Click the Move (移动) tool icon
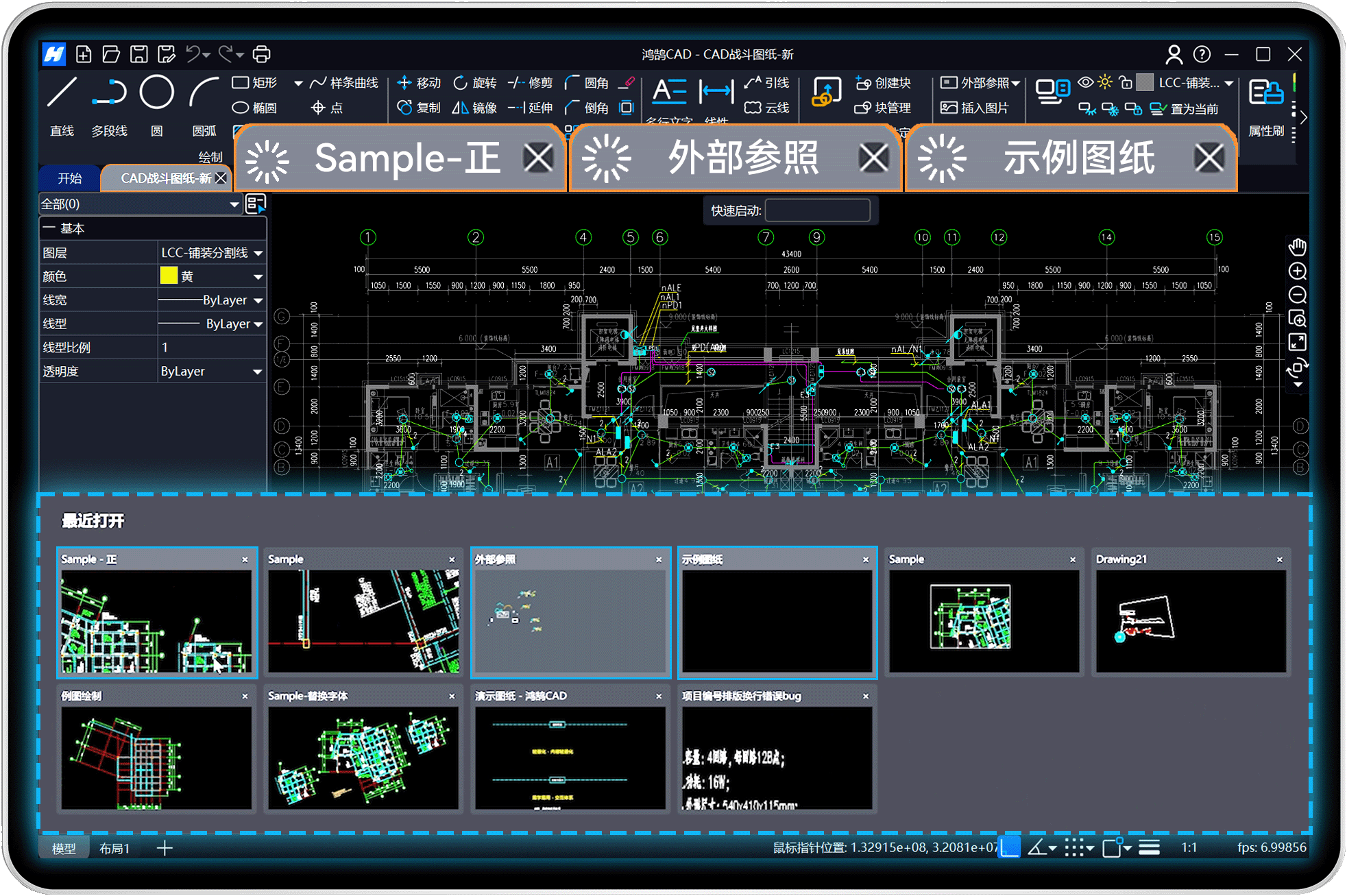Screen dimensions: 1347x896 tap(404, 83)
